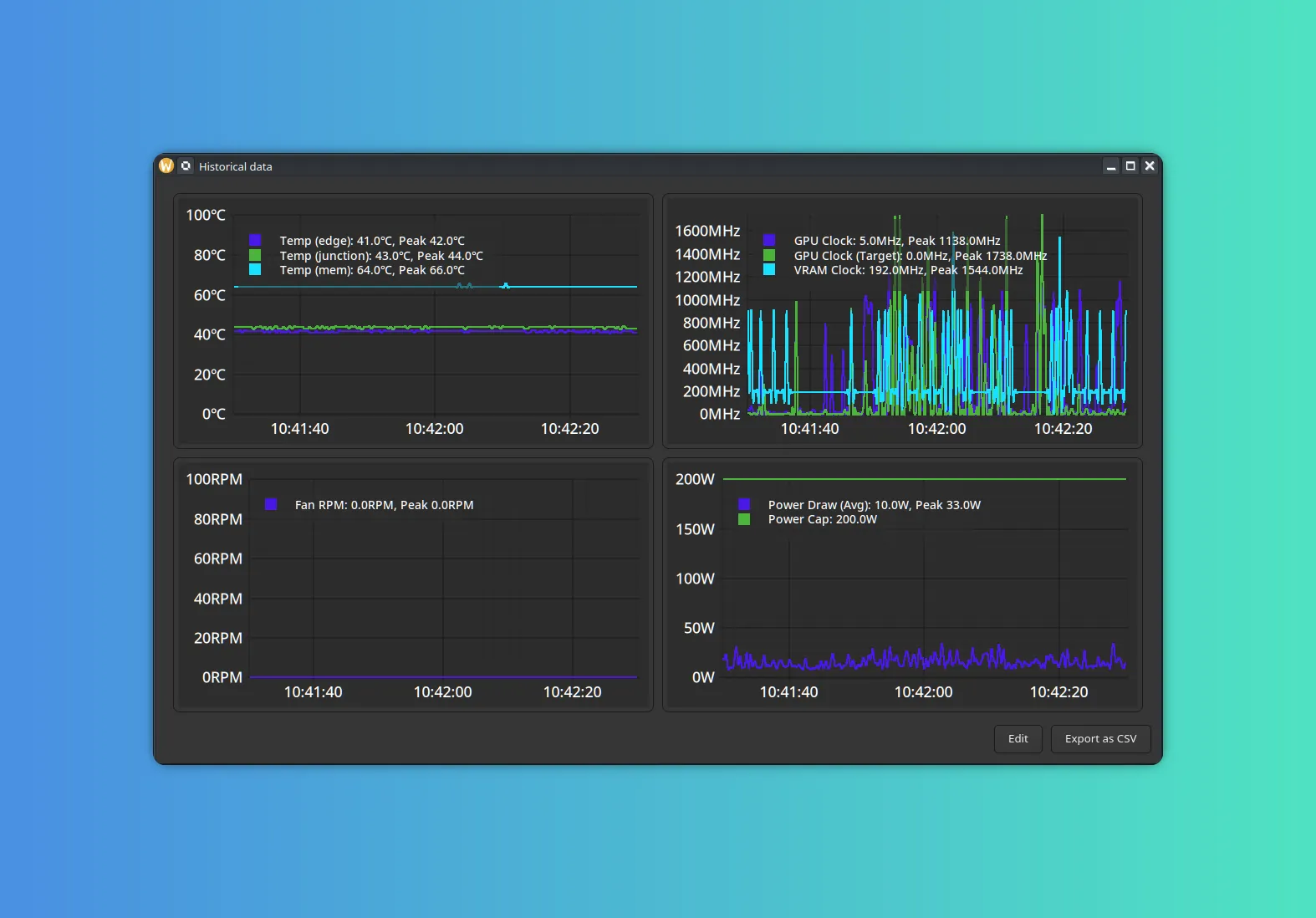
Task: Click the 10:42:00 label on the power draw chart
Action: pos(923,692)
